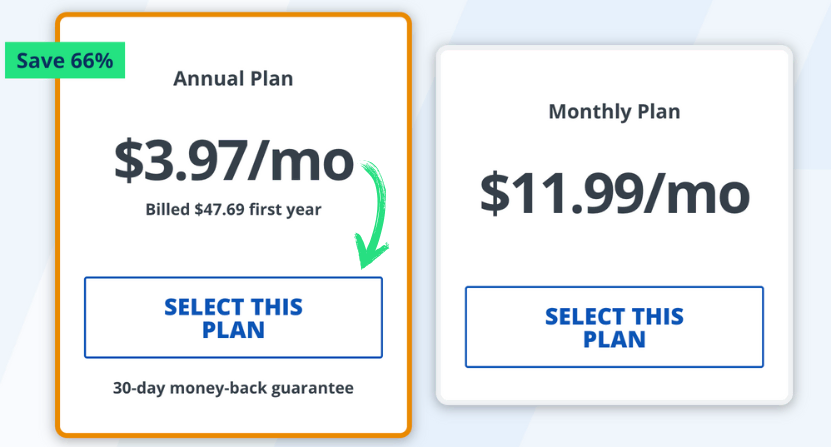Screen dimensions: 831x447
Task: Click the 66% figure in the savings badge
Action: (x=92, y=61)
